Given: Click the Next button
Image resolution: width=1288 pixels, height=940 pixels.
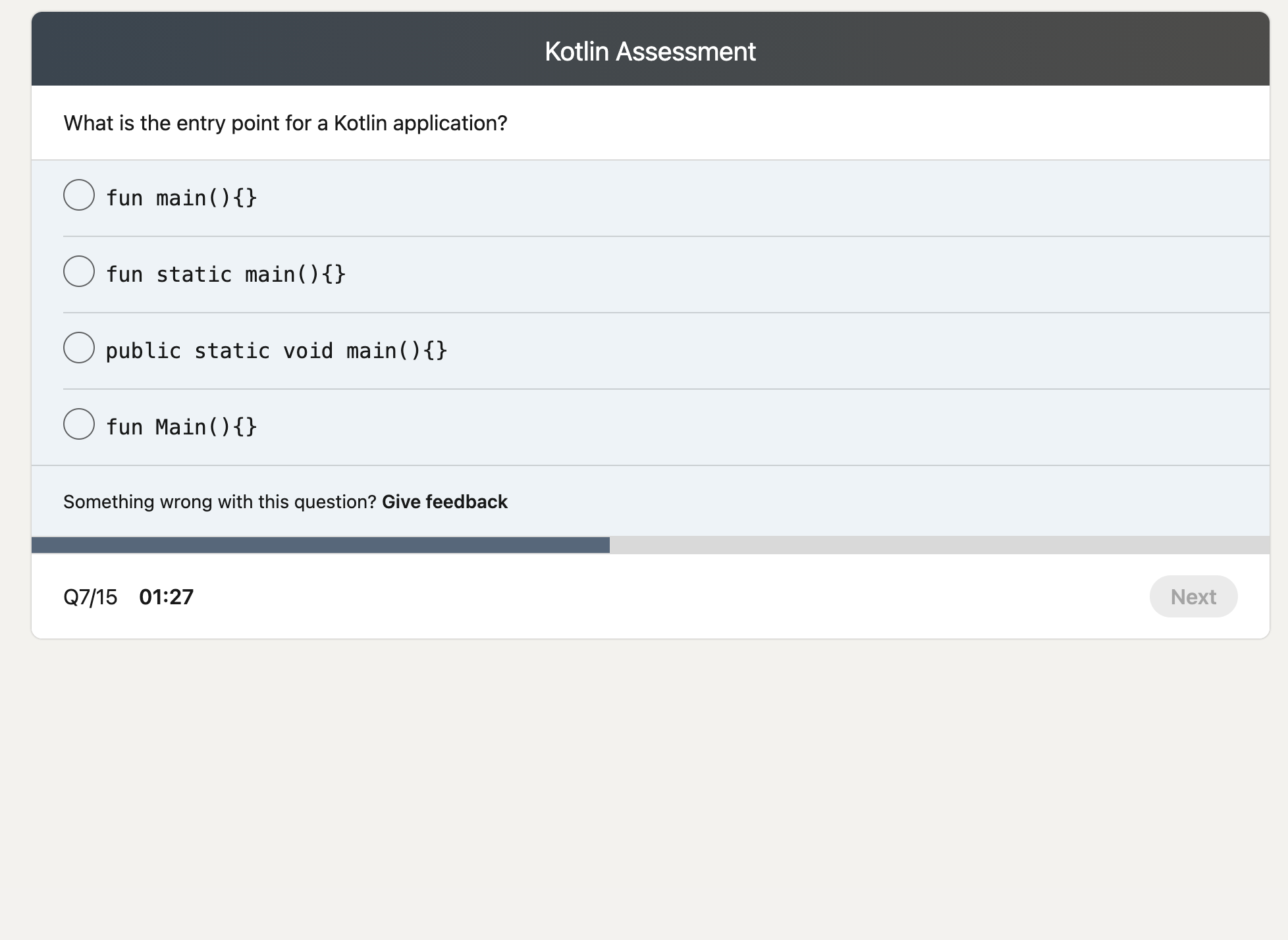Looking at the screenshot, I should click(x=1193, y=596).
